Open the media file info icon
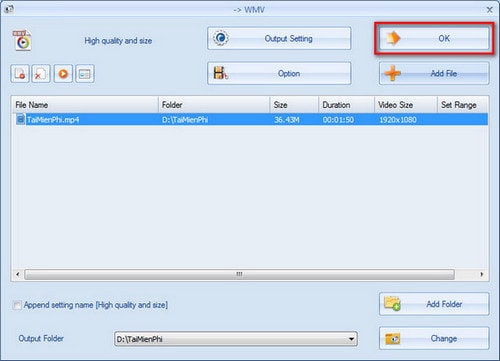Screen dimensions: 500x361 pyautogui.click(x=85, y=73)
